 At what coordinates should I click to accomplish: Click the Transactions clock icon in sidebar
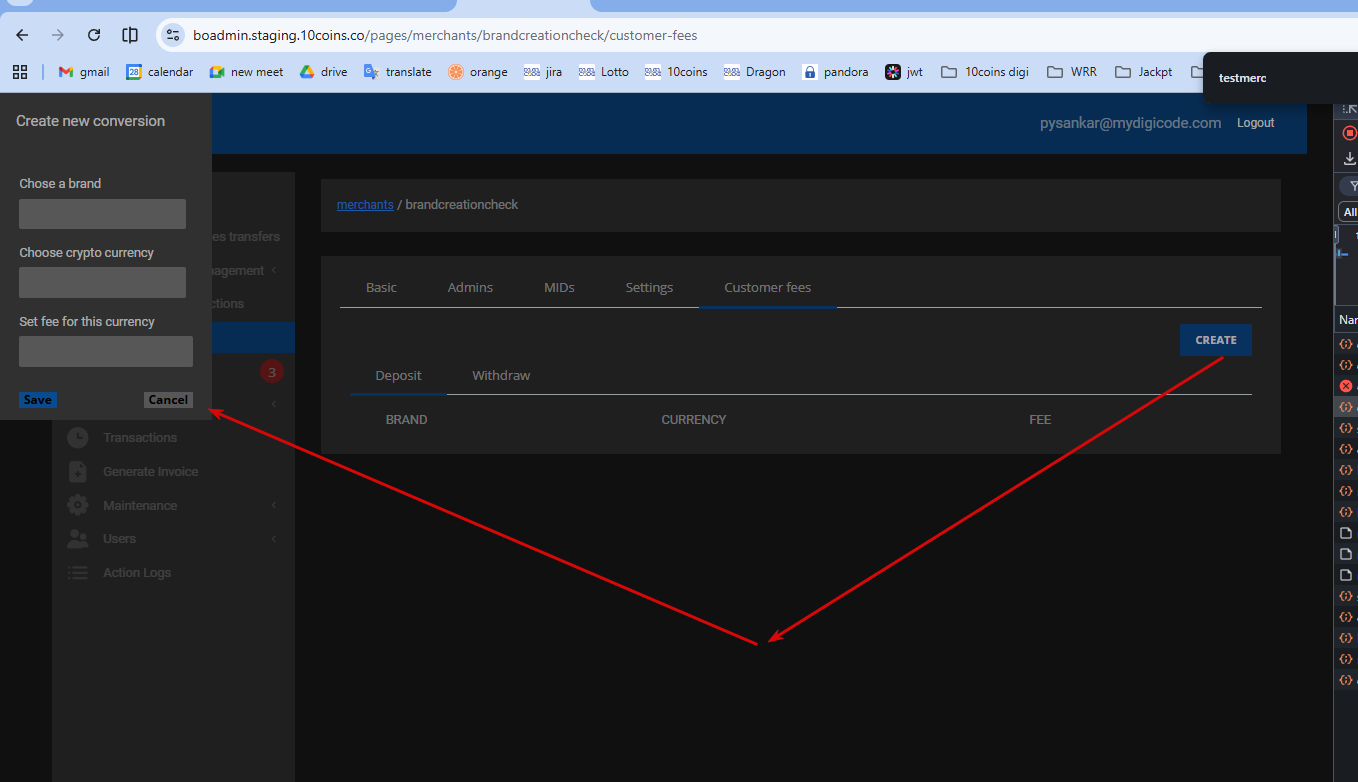point(77,437)
